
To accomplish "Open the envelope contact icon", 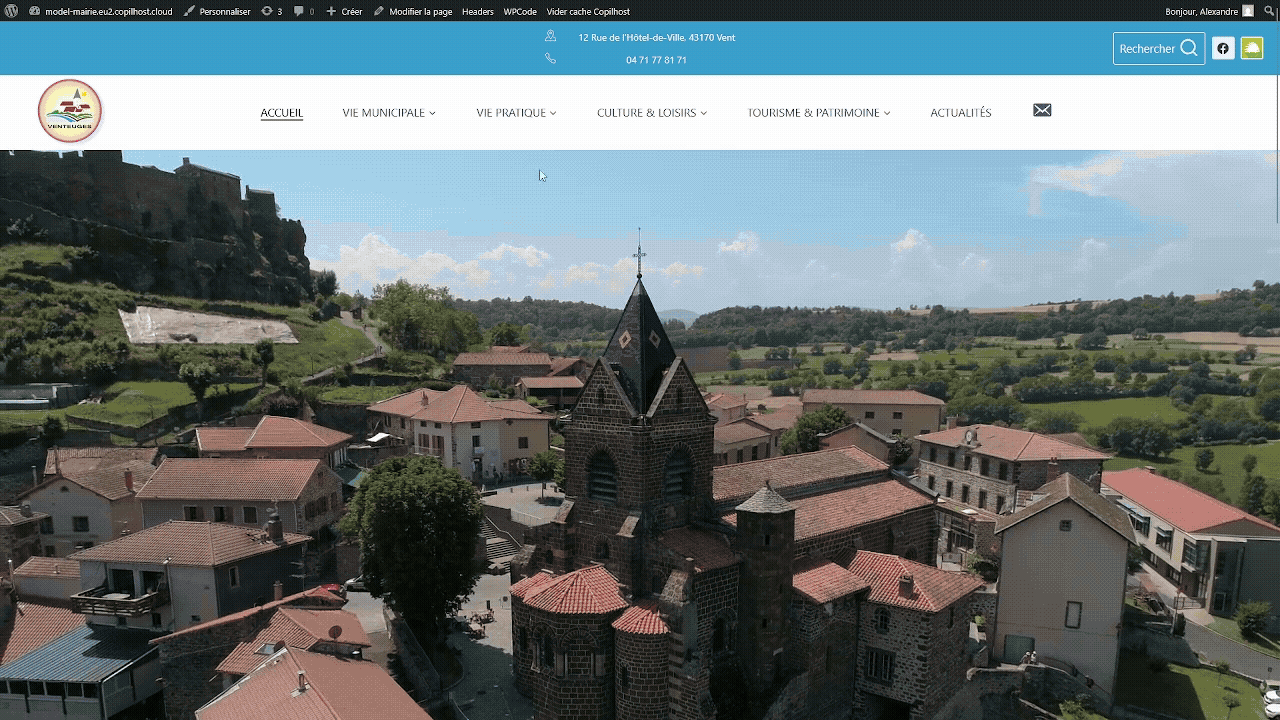I will [x=1042, y=110].
